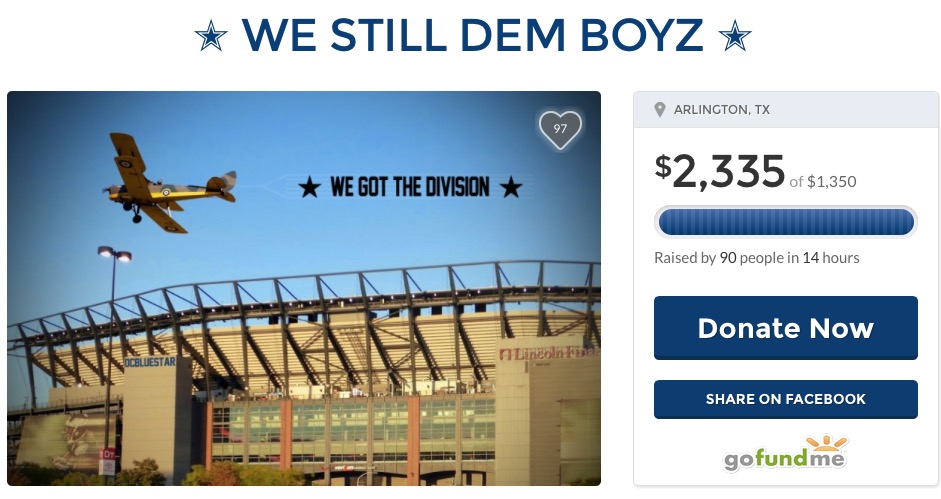Click the $2,335 raised amount
Screen dimensions: 941x499
pos(720,173)
